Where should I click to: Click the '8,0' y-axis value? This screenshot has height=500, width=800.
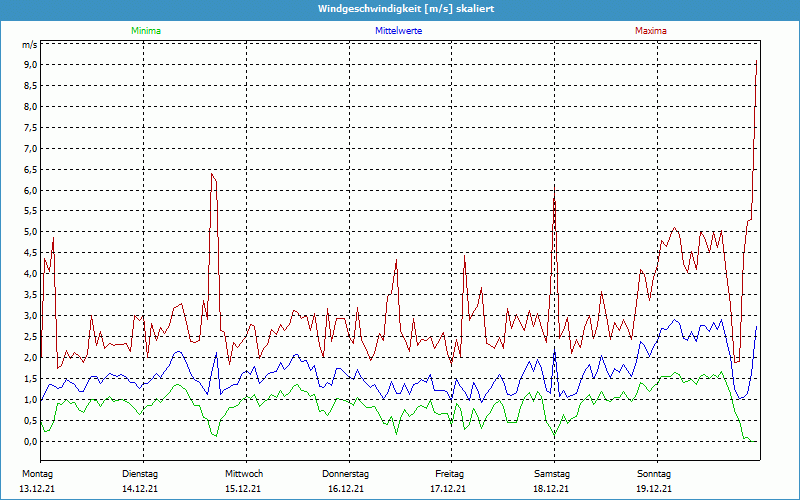[30, 107]
